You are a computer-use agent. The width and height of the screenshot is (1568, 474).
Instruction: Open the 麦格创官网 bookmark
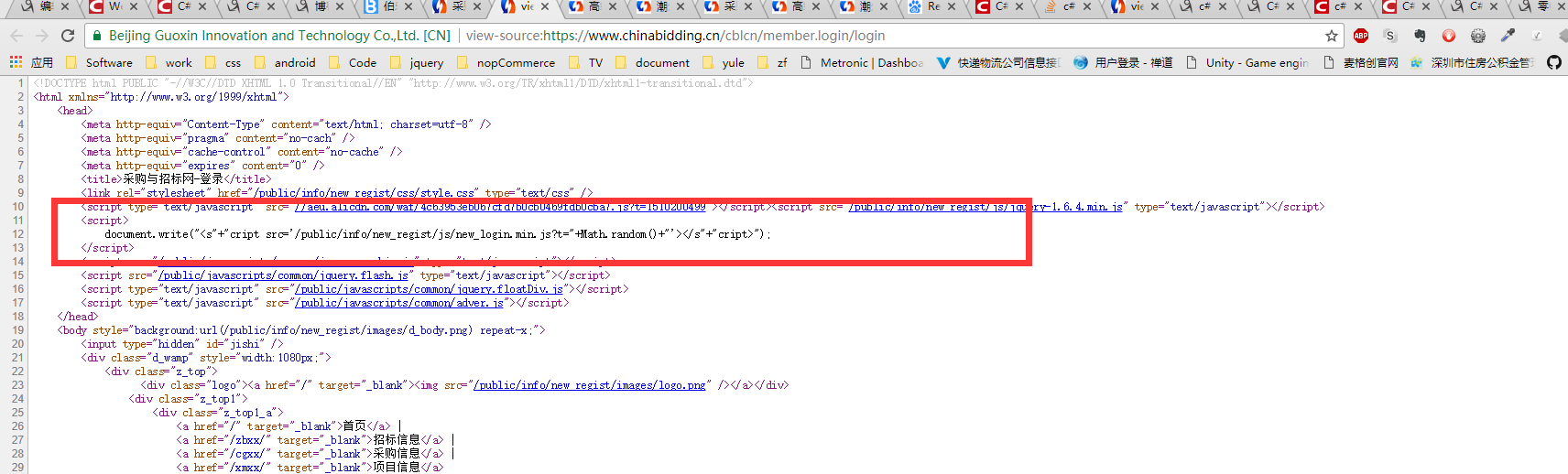click(1361, 62)
